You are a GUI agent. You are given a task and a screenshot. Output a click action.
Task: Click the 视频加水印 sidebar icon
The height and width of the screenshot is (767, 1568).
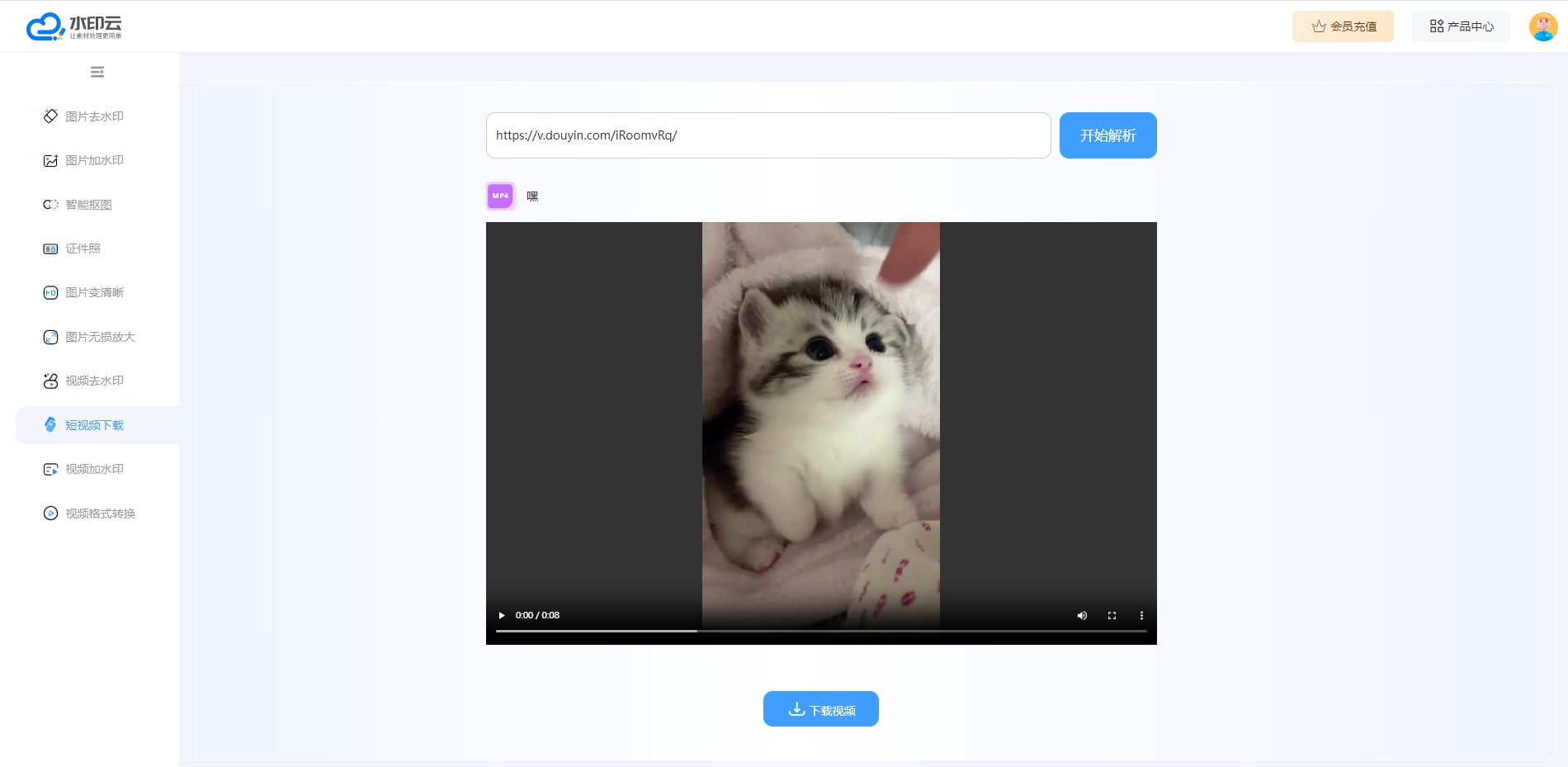coord(50,469)
